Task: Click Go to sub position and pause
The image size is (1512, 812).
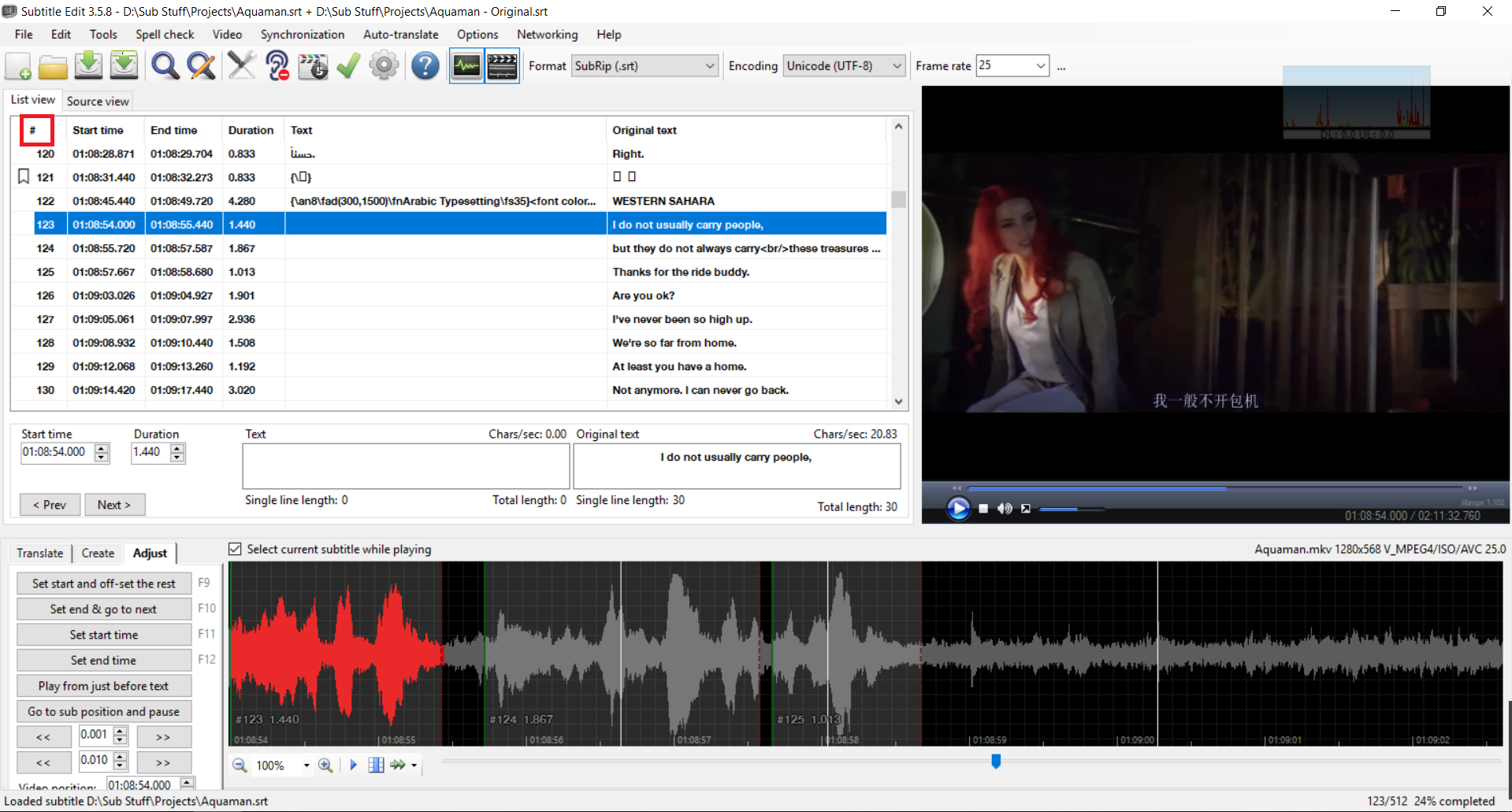Action: (x=104, y=711)
